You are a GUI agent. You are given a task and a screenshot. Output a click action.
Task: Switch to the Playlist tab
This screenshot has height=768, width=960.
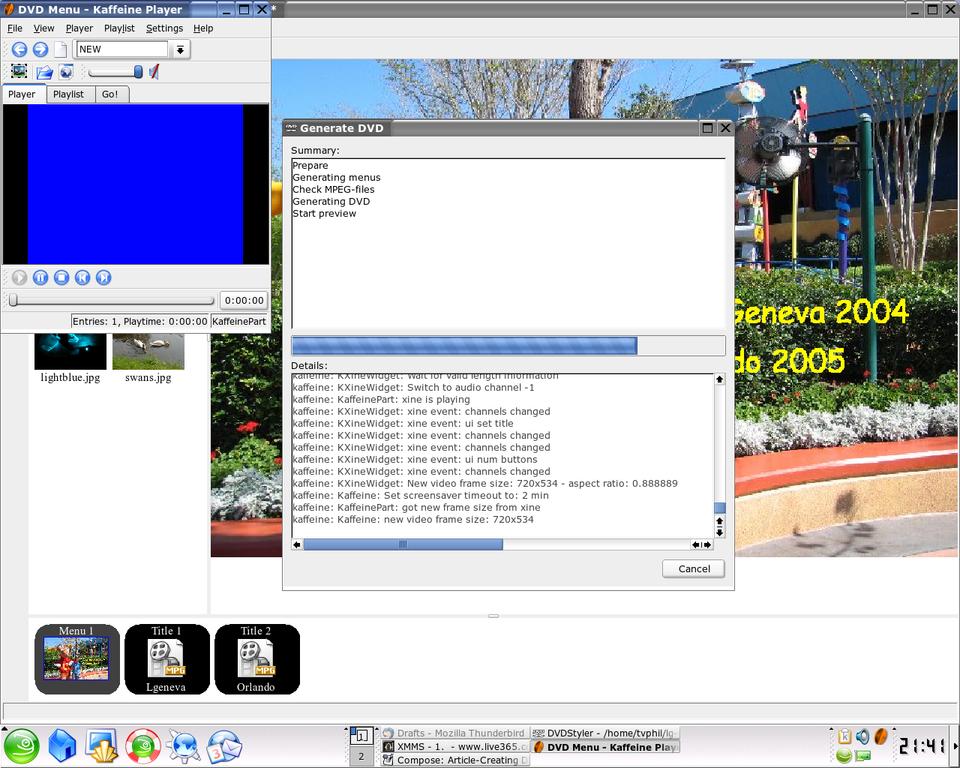pyautogui.click(x=69, y=94)
